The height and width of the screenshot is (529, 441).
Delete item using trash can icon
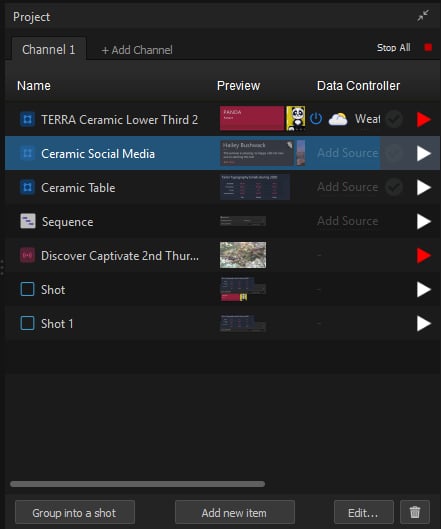tap(415, 512)
